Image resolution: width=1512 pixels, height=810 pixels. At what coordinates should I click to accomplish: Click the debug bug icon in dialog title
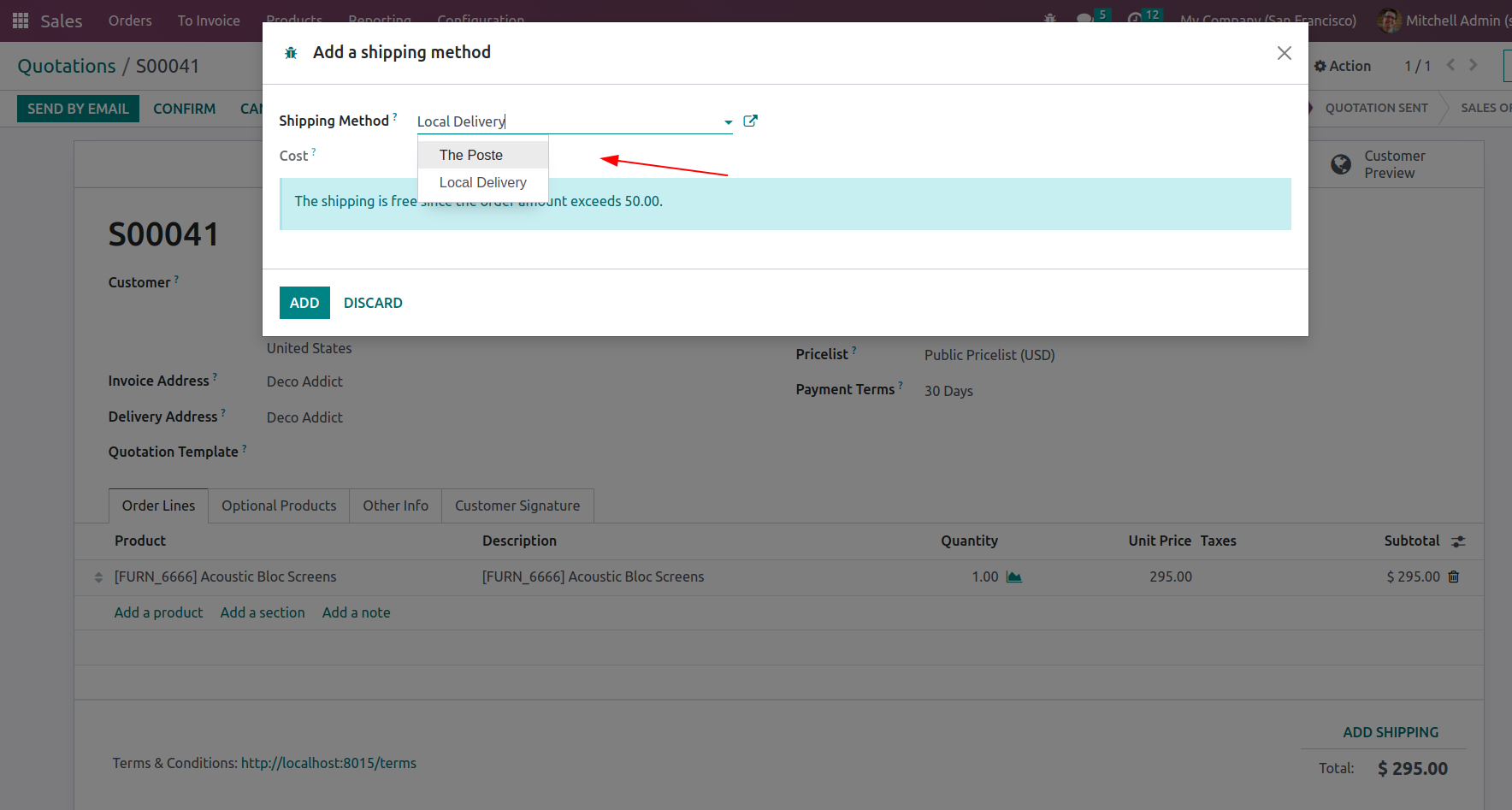pos(291,53)
